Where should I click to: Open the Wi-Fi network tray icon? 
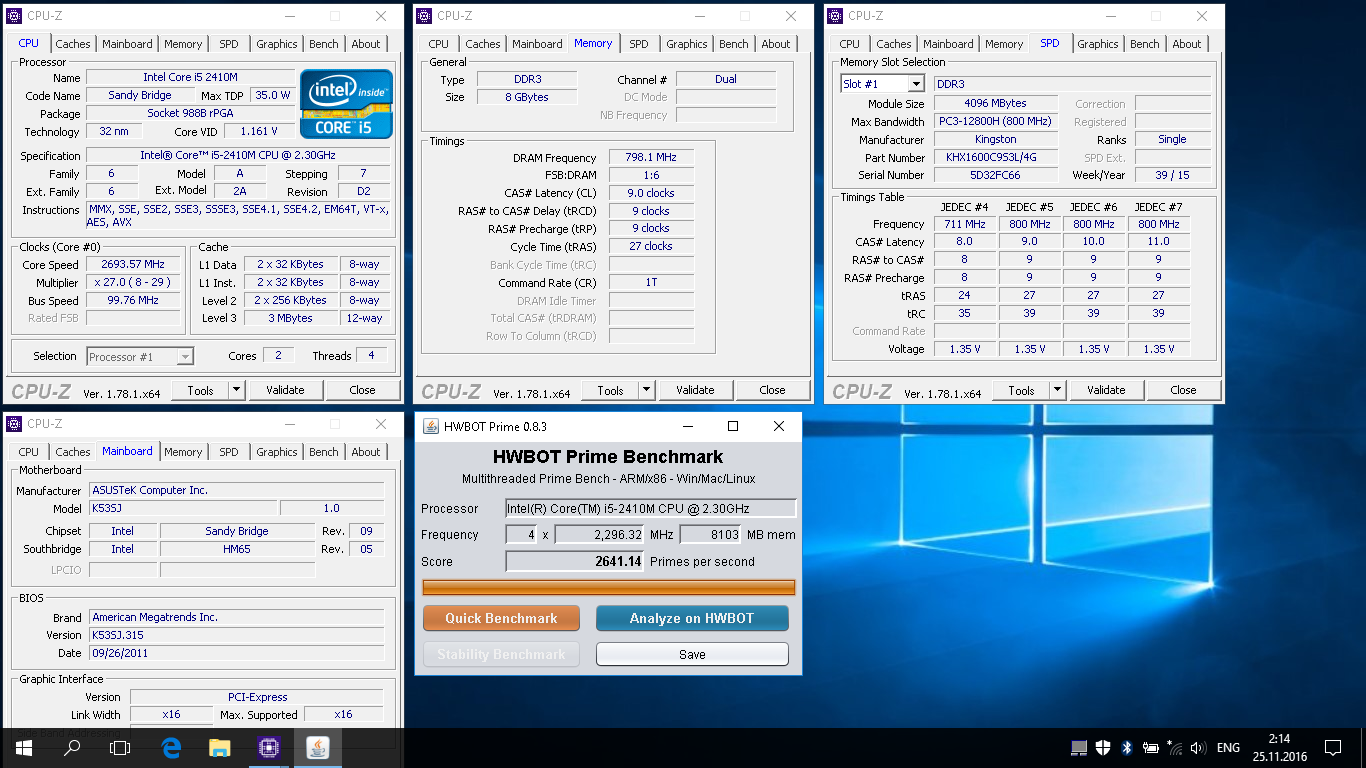tap(1174, 748)
